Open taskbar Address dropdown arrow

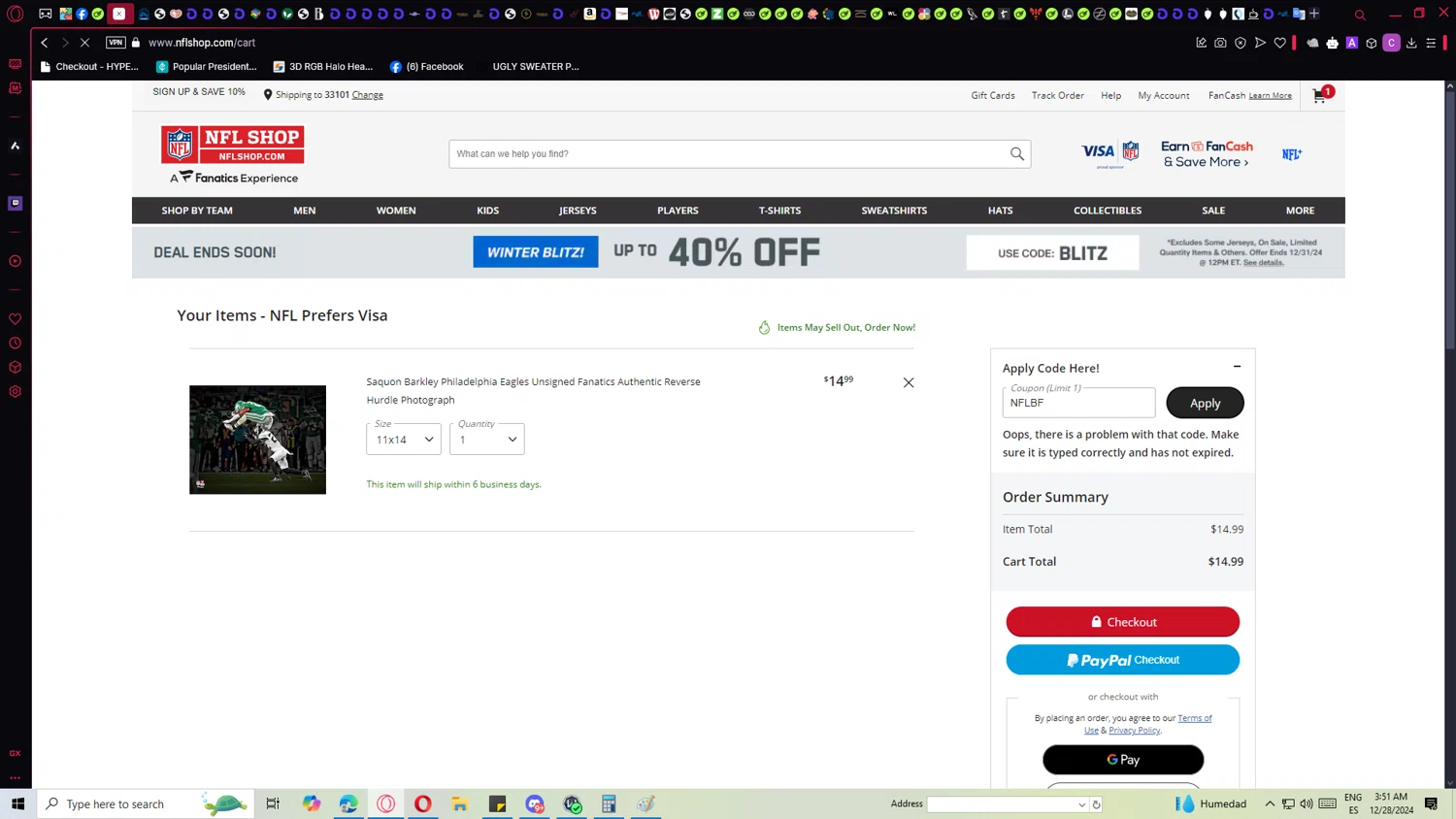(1081, 804)
